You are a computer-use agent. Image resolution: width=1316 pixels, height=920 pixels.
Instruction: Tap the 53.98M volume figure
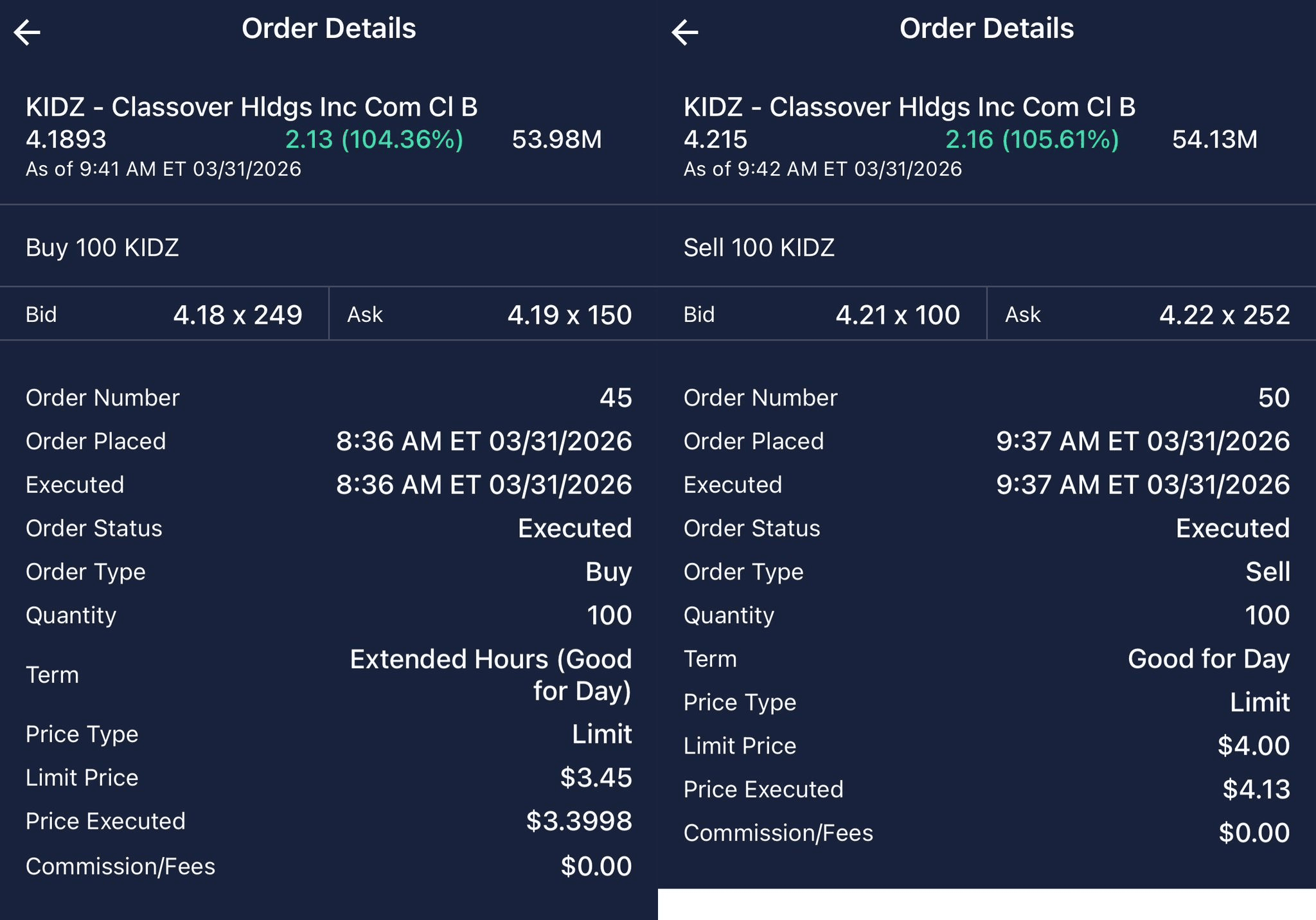click(x=556, y=139)
